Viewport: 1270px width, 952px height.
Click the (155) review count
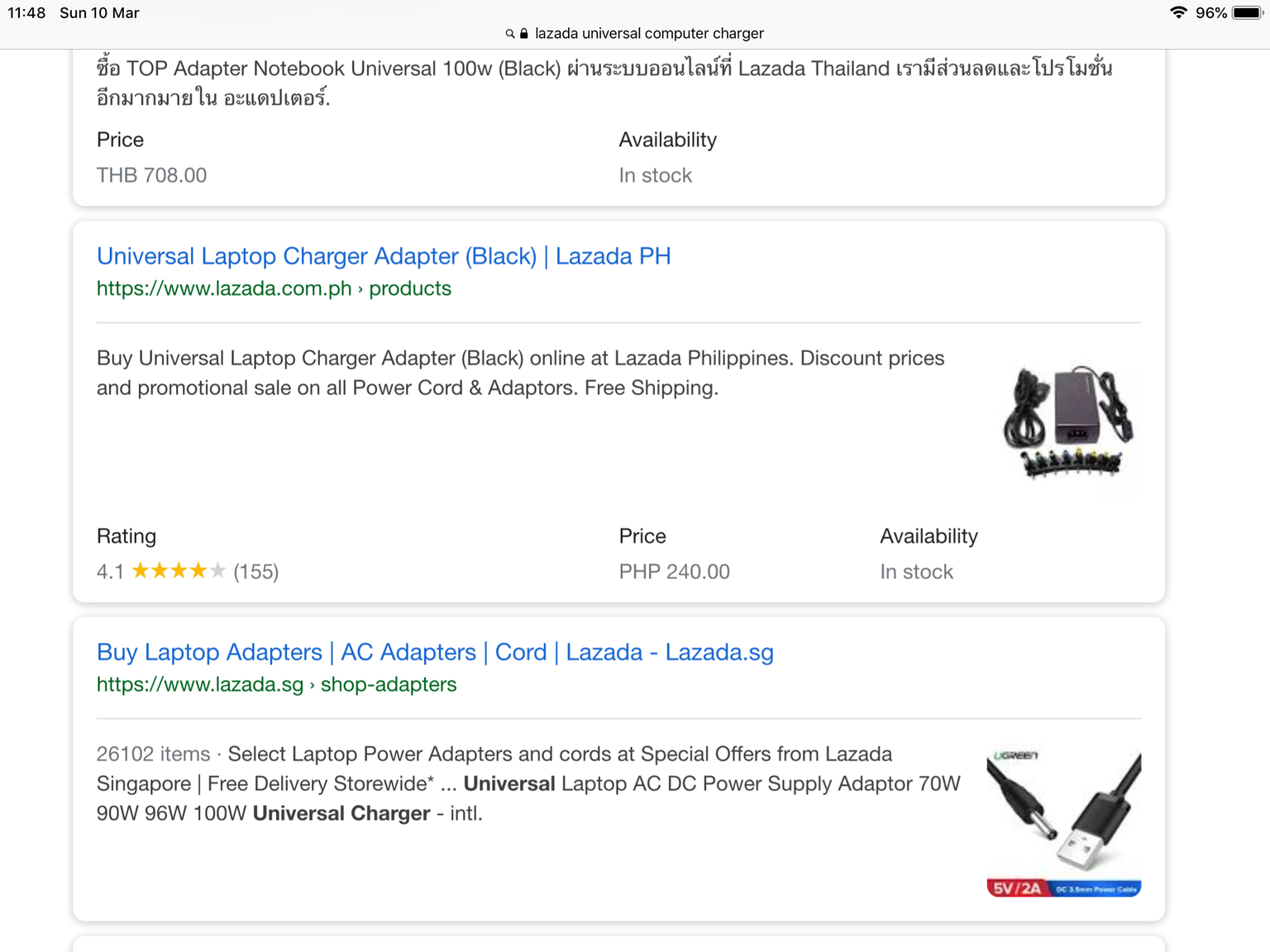(256, 572)
